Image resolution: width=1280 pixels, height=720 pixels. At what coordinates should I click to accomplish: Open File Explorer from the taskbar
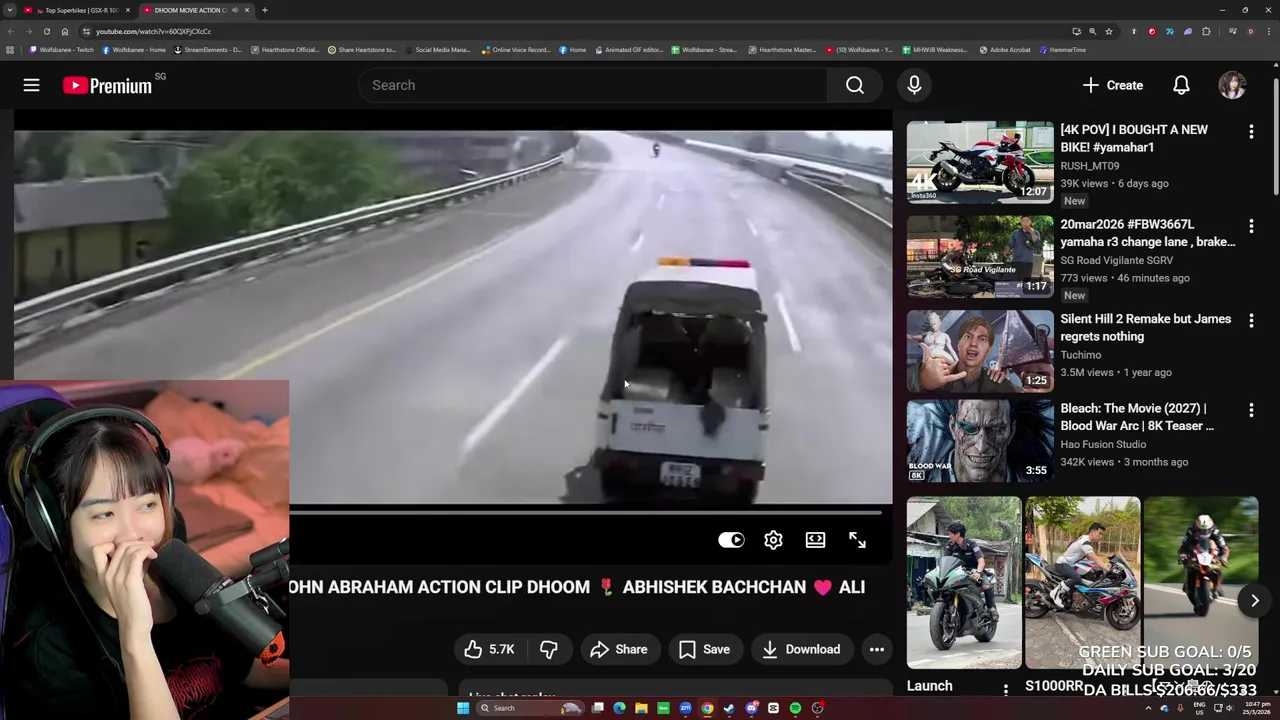click(x=641, y=708)
